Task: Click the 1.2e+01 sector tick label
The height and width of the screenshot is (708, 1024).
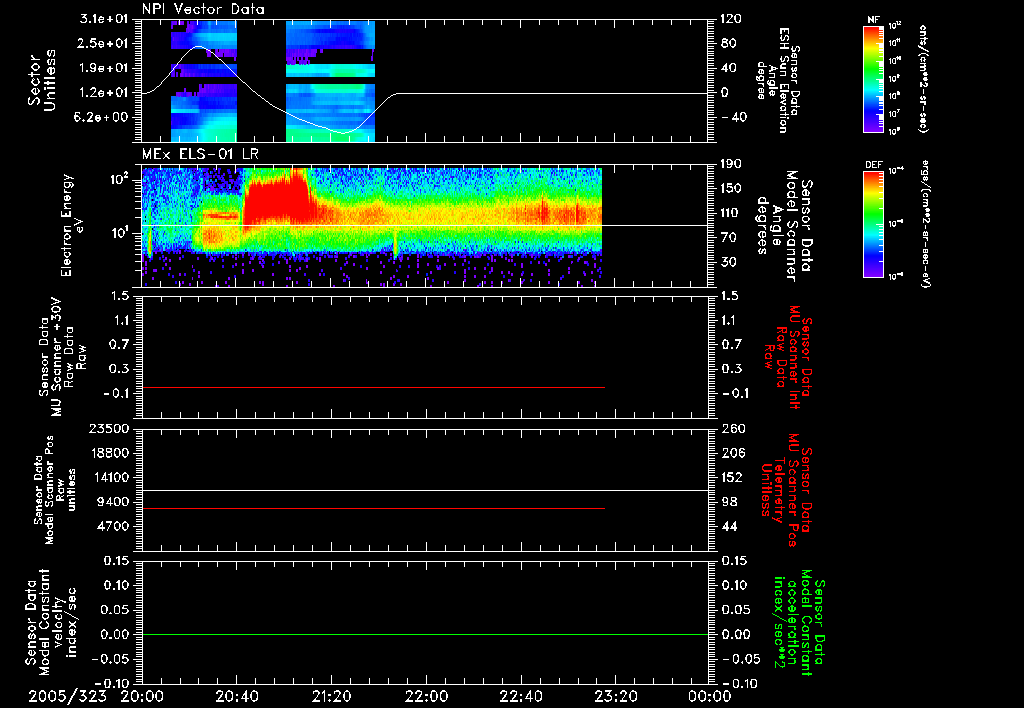Action: (x=104, y=93)
